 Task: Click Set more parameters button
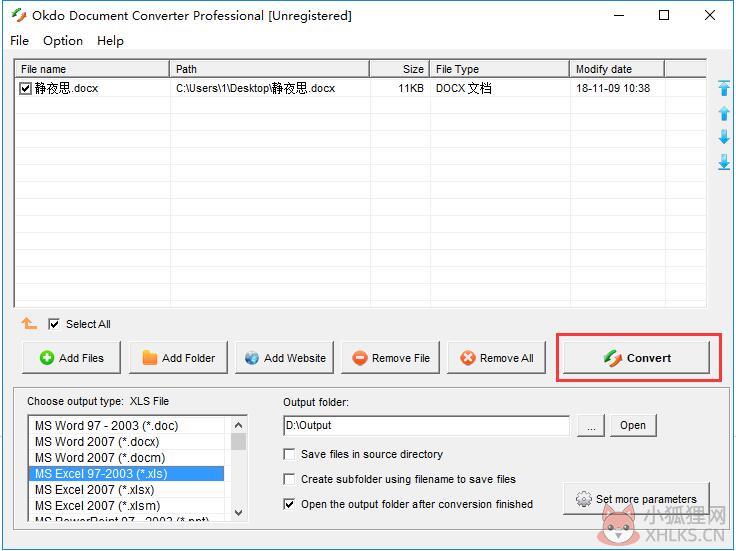click(x=636, y=498)
